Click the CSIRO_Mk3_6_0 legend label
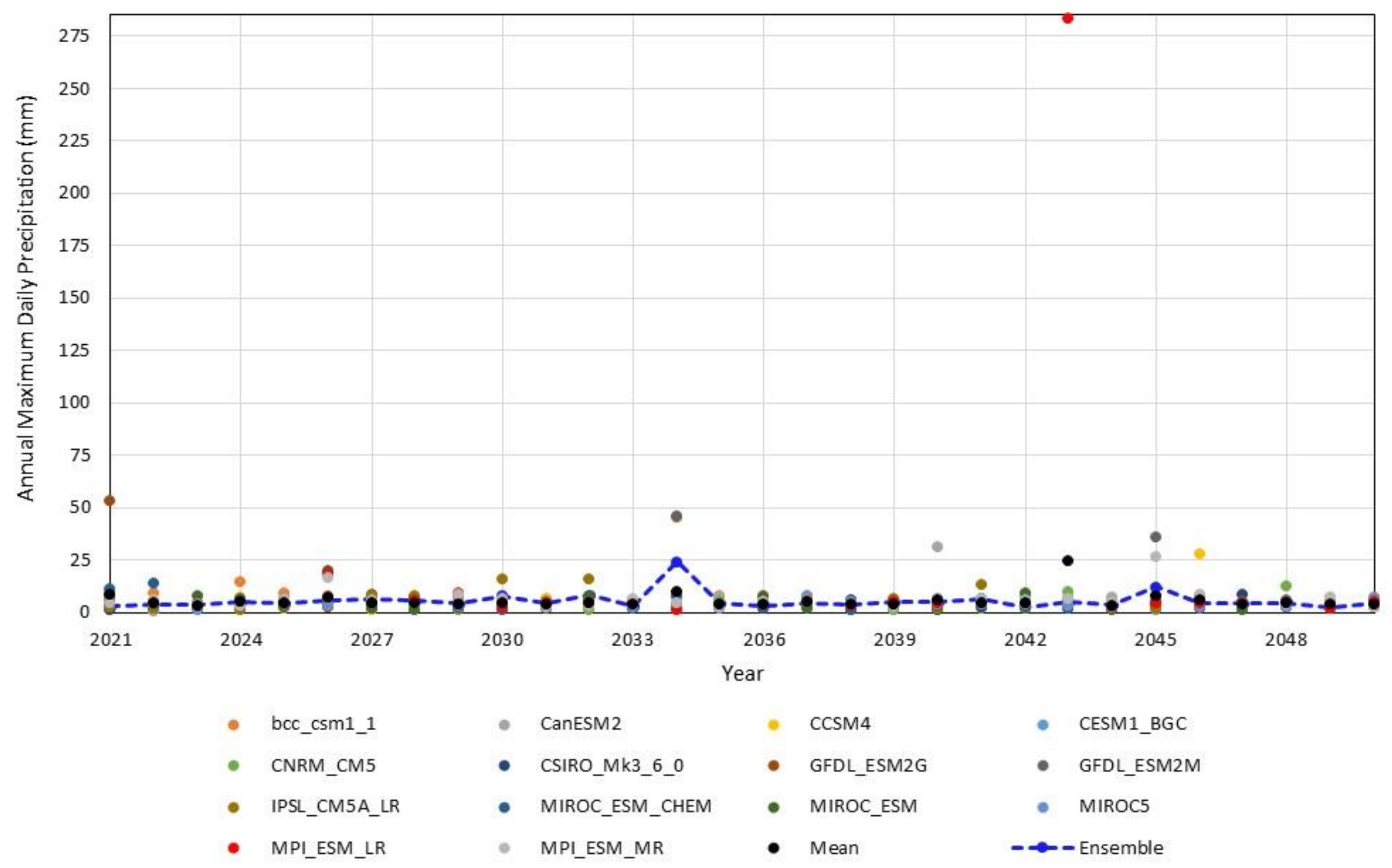Viewport: 1392px width, 868px height. click(x=611, y=766)
